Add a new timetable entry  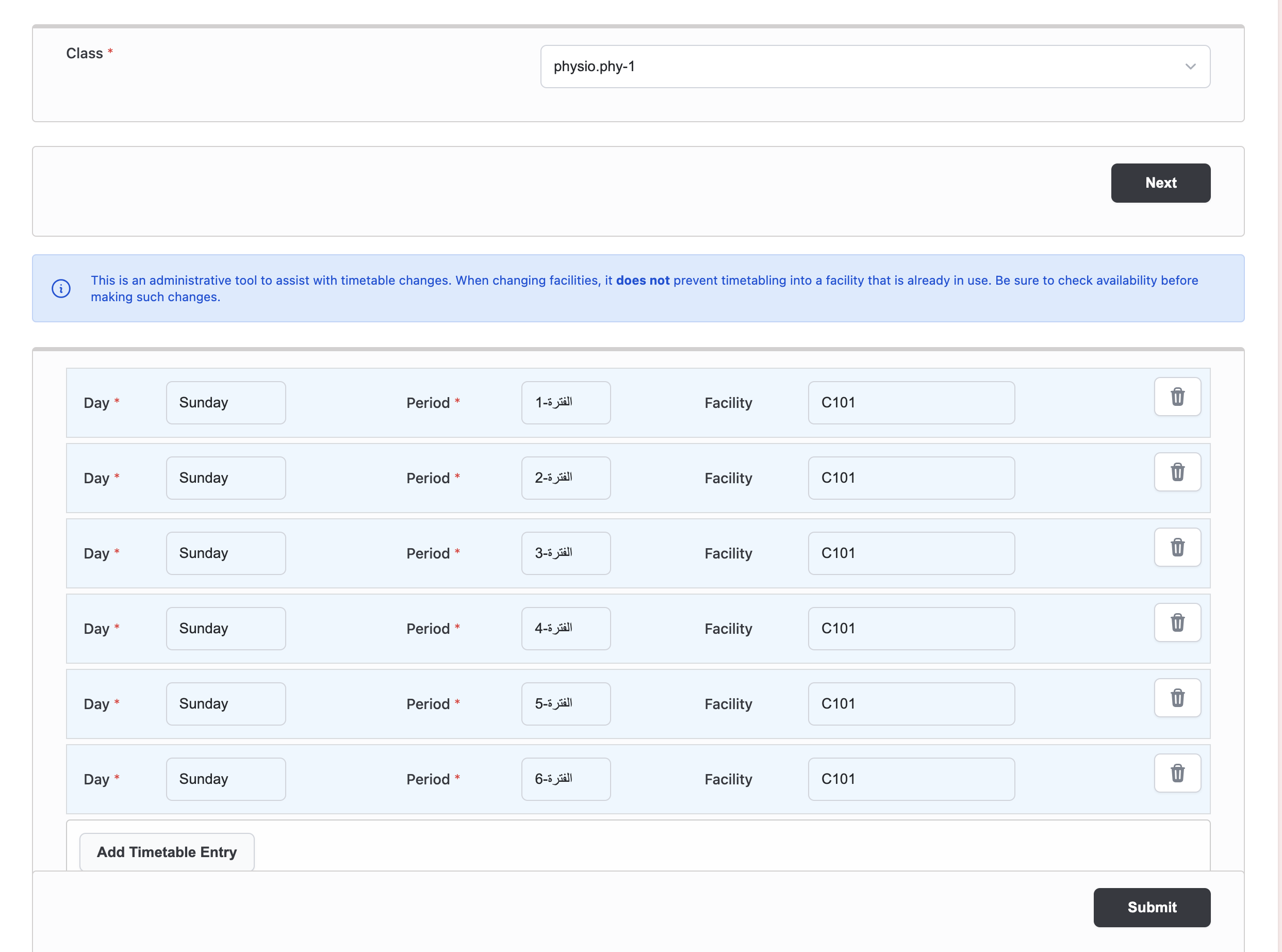[x=167, y=852]
